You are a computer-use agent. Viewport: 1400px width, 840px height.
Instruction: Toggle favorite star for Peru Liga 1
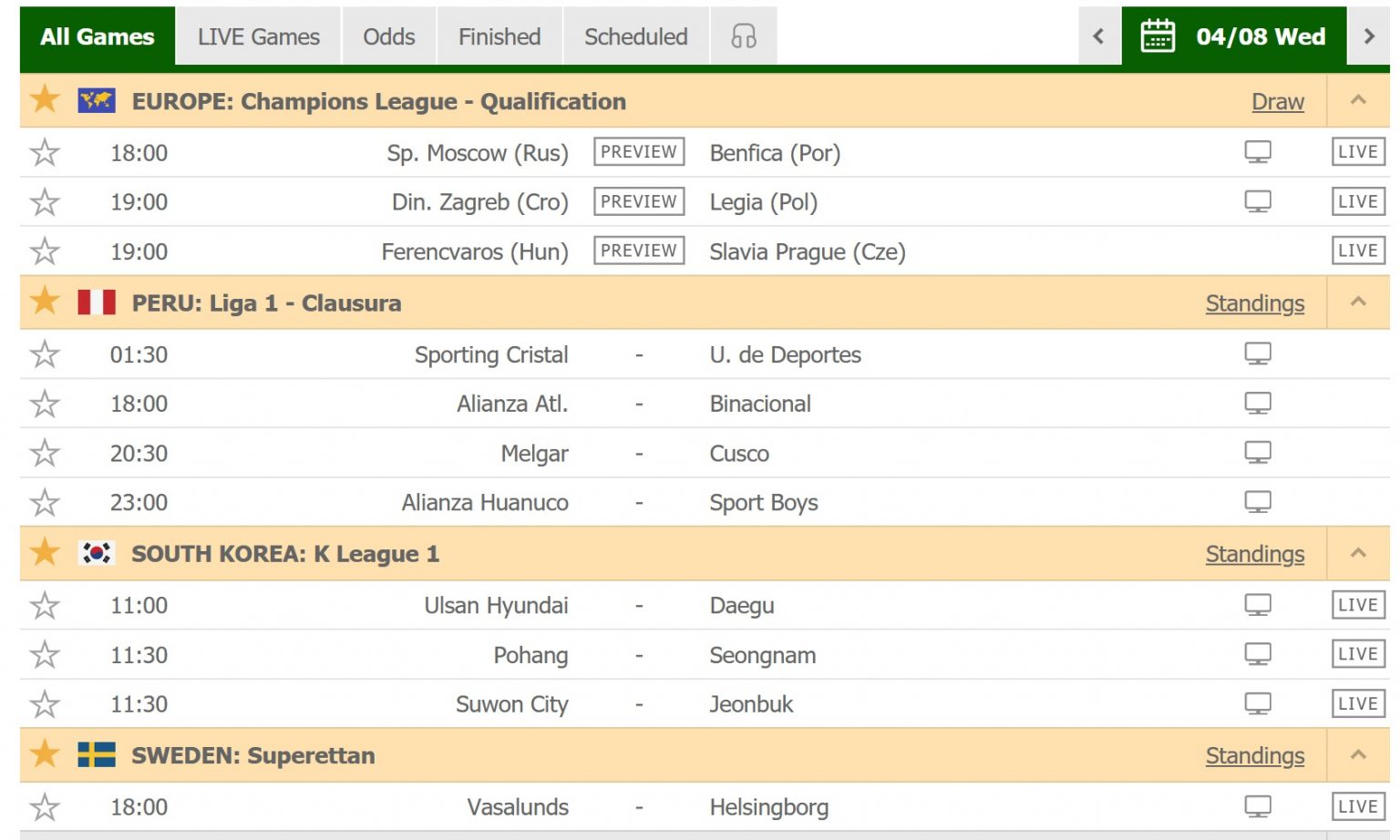45,301
